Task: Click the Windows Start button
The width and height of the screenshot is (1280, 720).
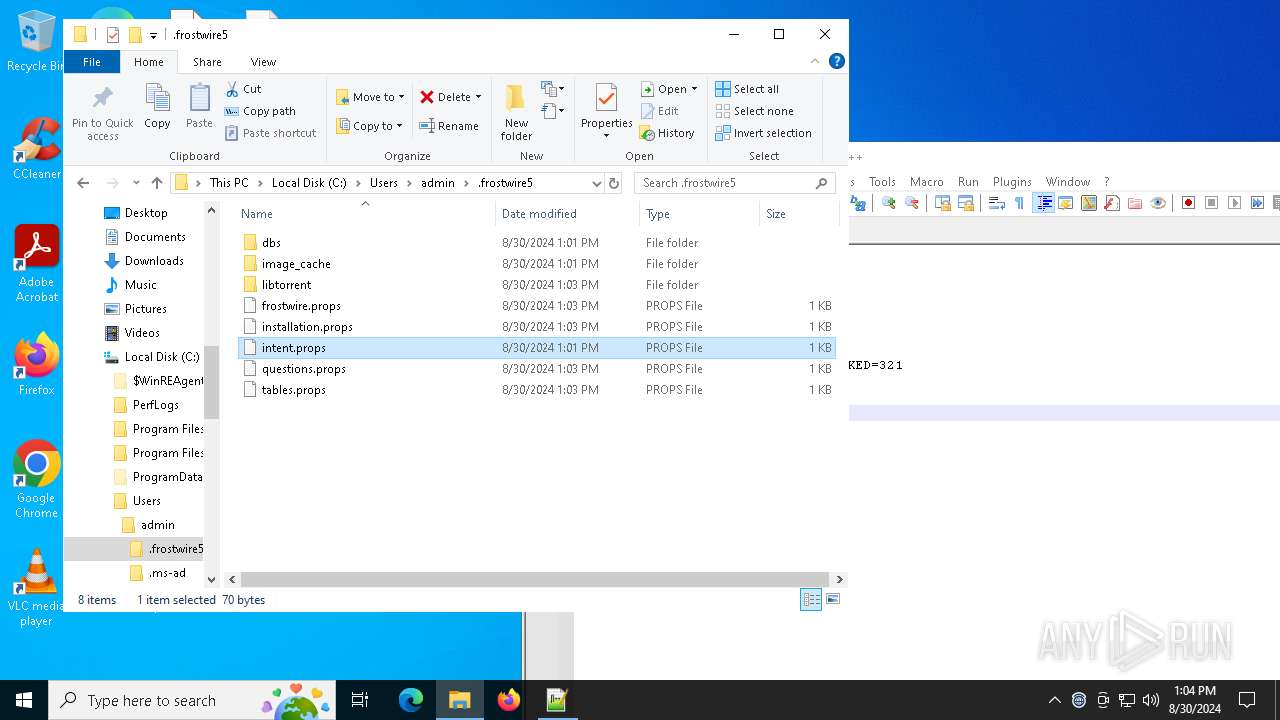Action: tap(24, 700)
